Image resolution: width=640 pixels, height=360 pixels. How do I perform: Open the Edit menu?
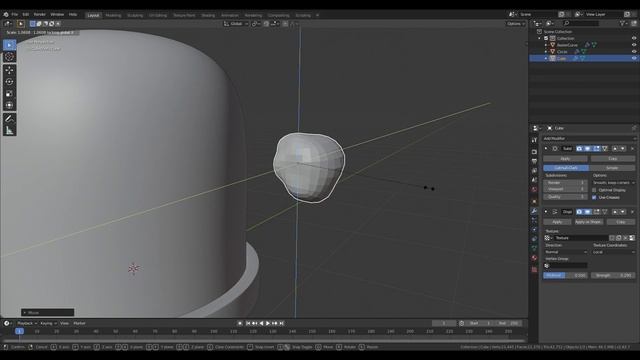[x=26, y=14]
